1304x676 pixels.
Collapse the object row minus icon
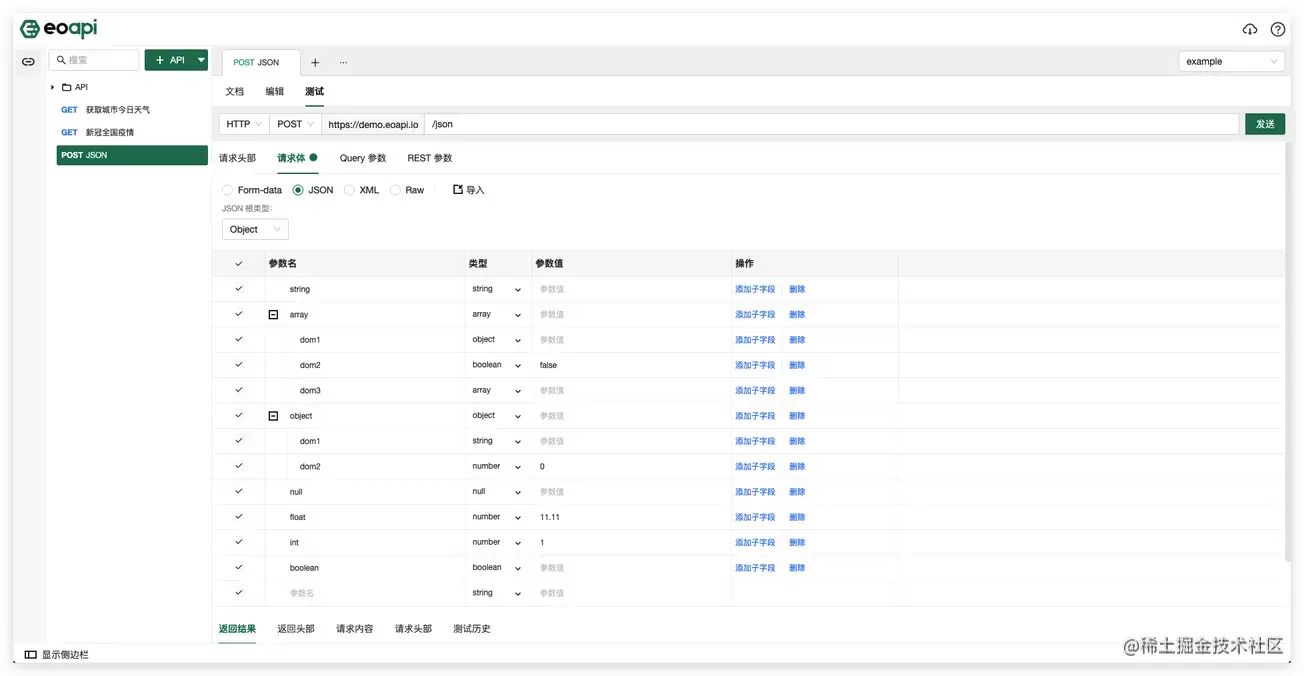click(x=273, y=416)
